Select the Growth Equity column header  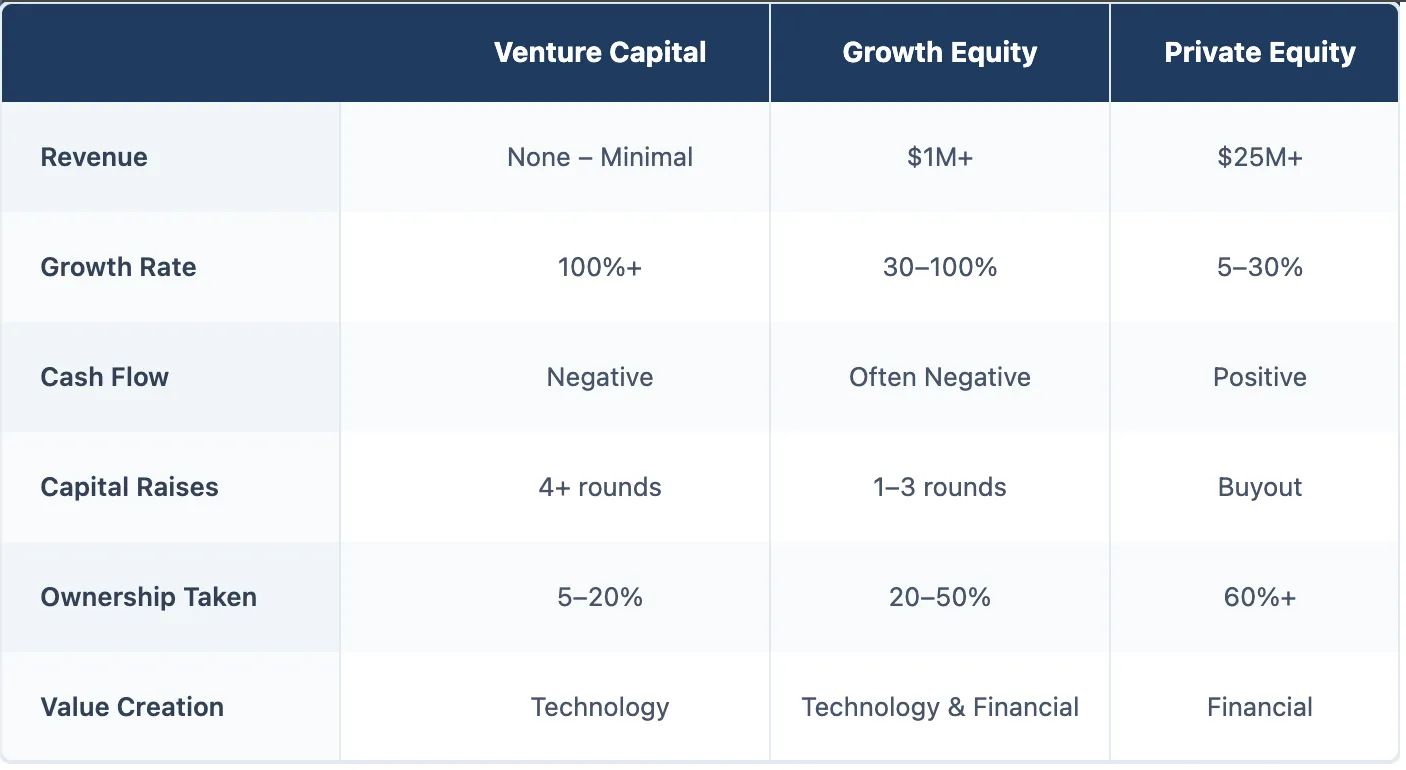click(940, 52)
